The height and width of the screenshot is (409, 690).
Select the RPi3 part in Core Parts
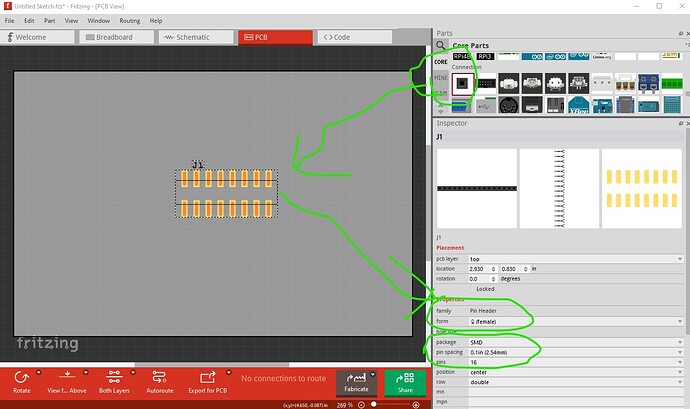point(485,56)
